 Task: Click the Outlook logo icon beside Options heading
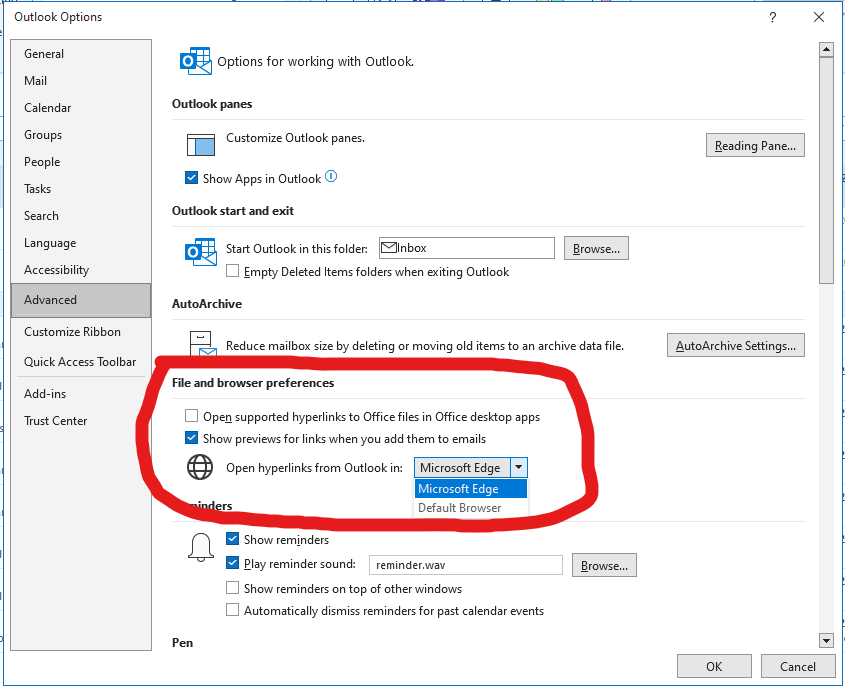pyautogui.click(x=195, y=61)
